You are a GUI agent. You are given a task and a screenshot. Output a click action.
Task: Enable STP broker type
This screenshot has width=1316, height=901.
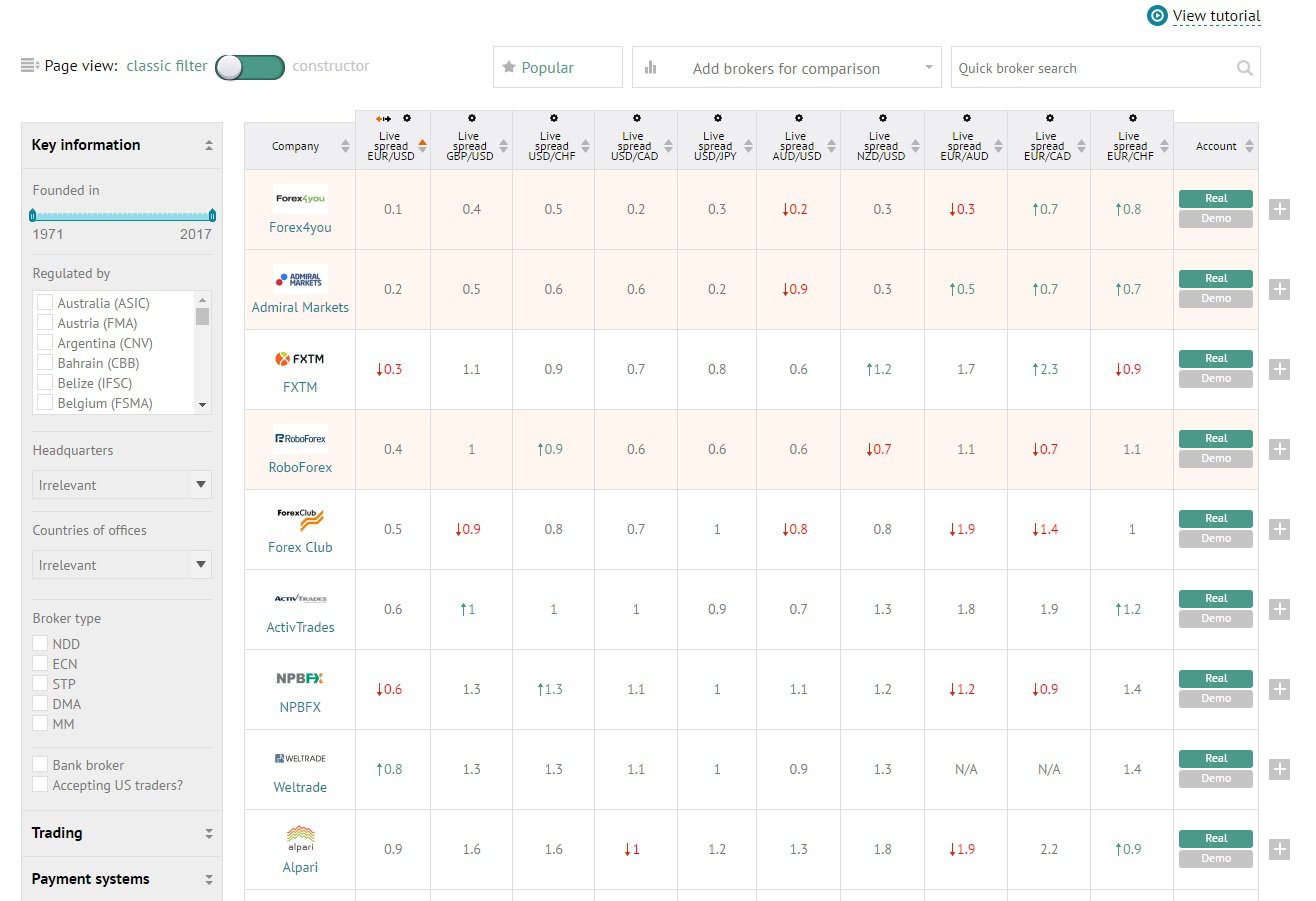tap(40, 684)
